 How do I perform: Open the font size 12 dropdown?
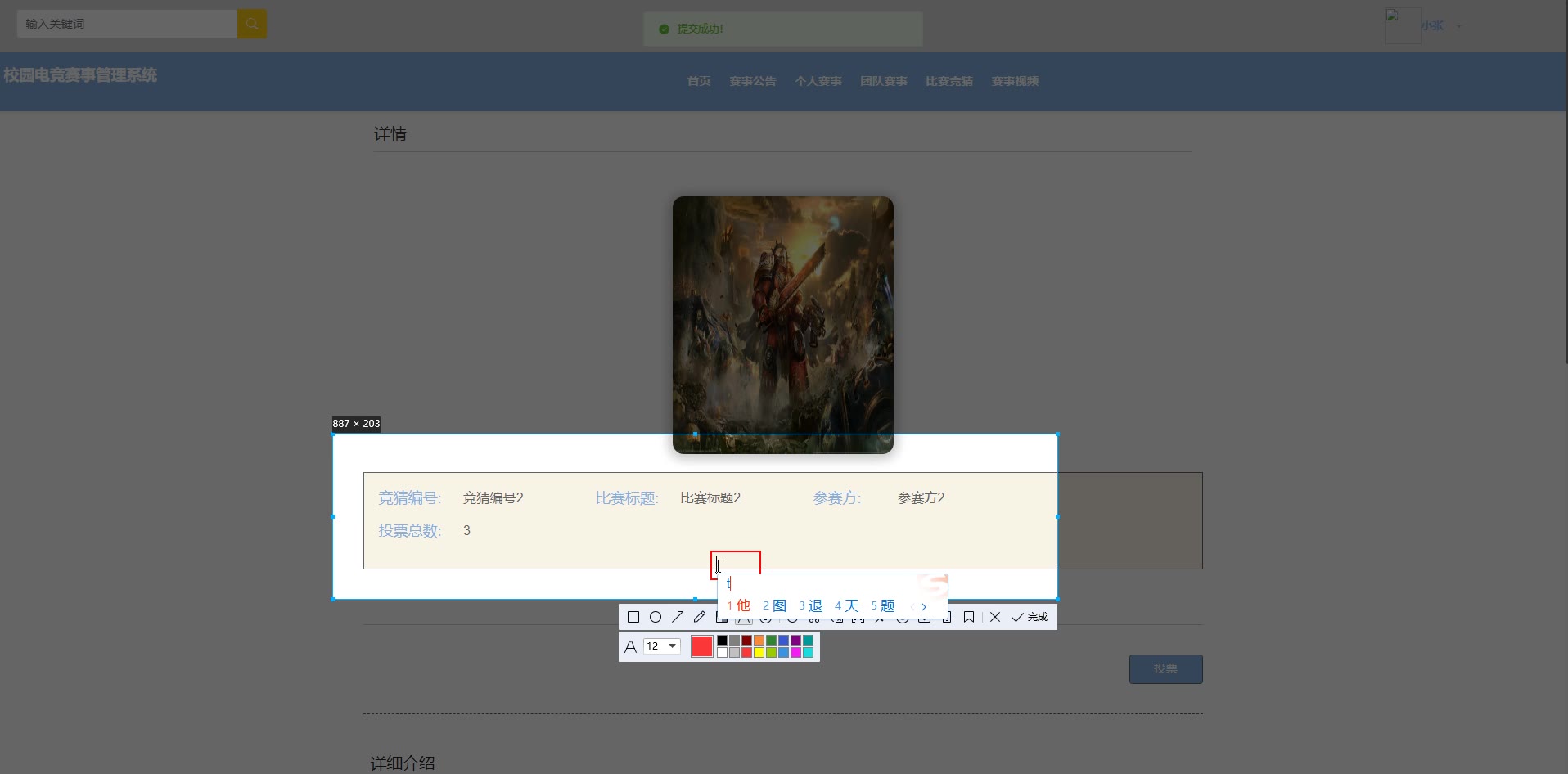pyautogui.click(x=661, y=646)
